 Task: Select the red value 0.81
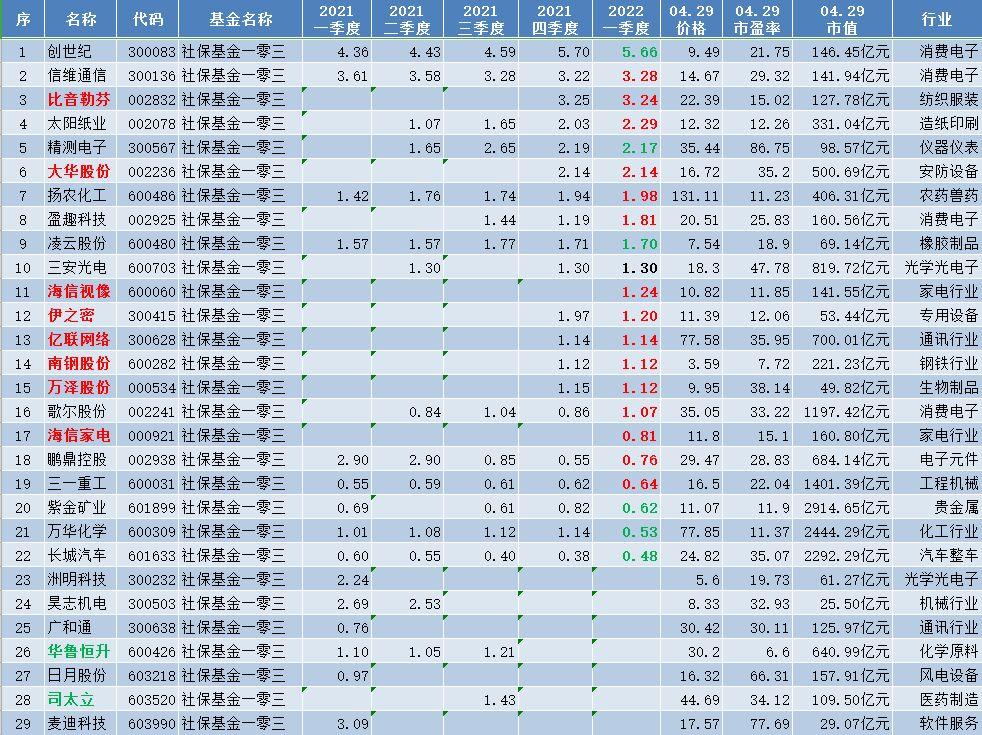click(x=639, y=436)
